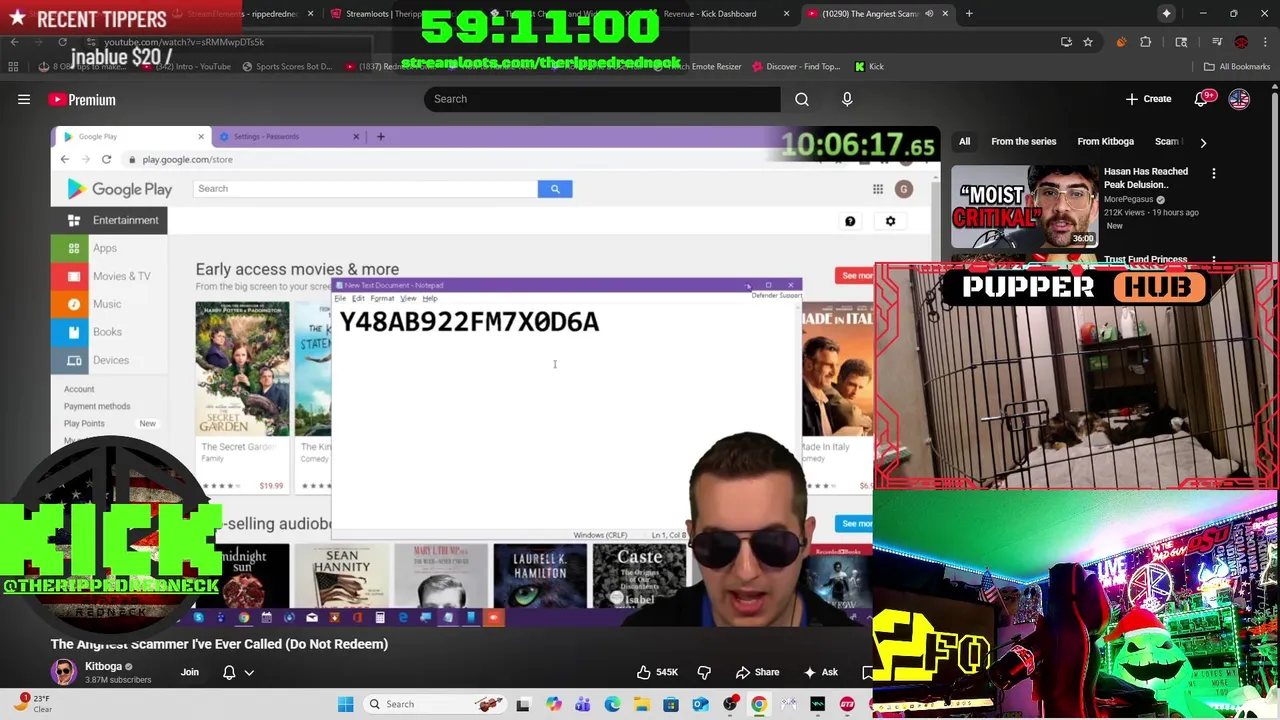Start voice search with the microphone icon
The image size is (1280, 720).
(847, 99)
